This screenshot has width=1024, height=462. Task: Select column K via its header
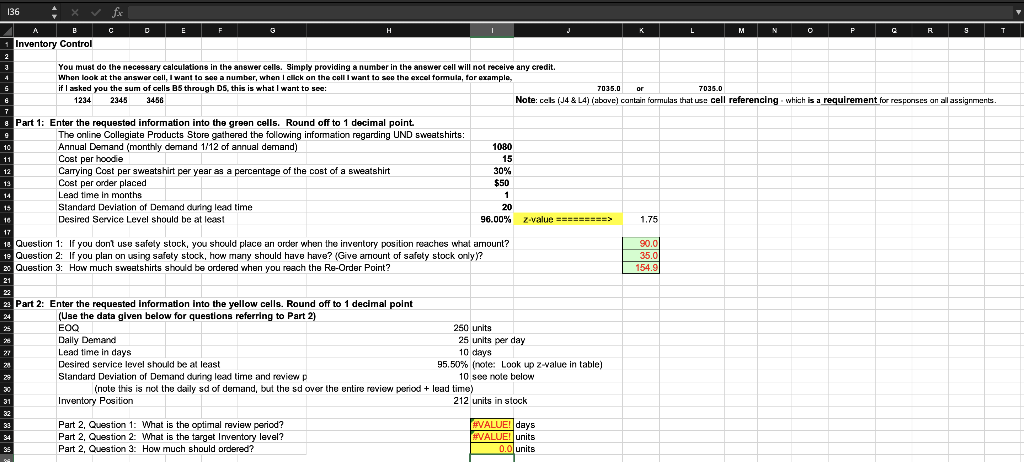click(x=641, y=30)
